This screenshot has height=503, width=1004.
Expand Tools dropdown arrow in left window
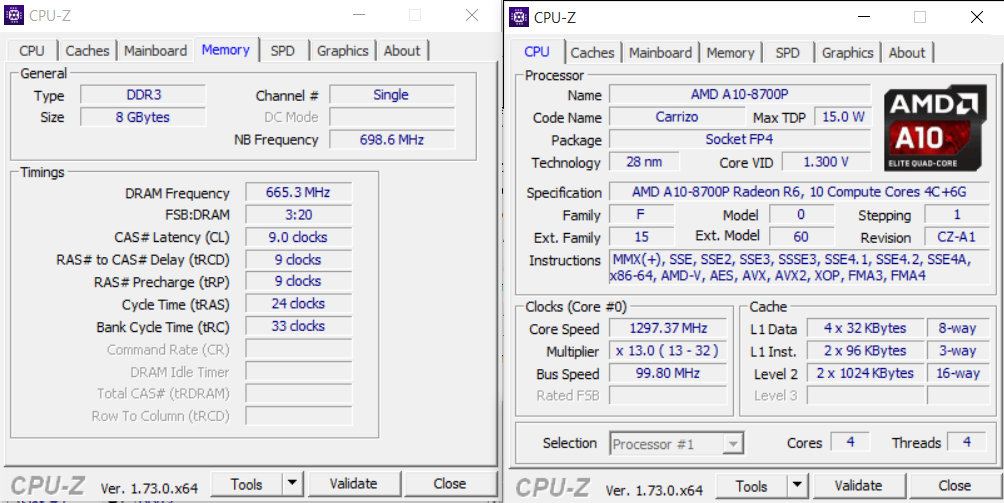(293, 484)
